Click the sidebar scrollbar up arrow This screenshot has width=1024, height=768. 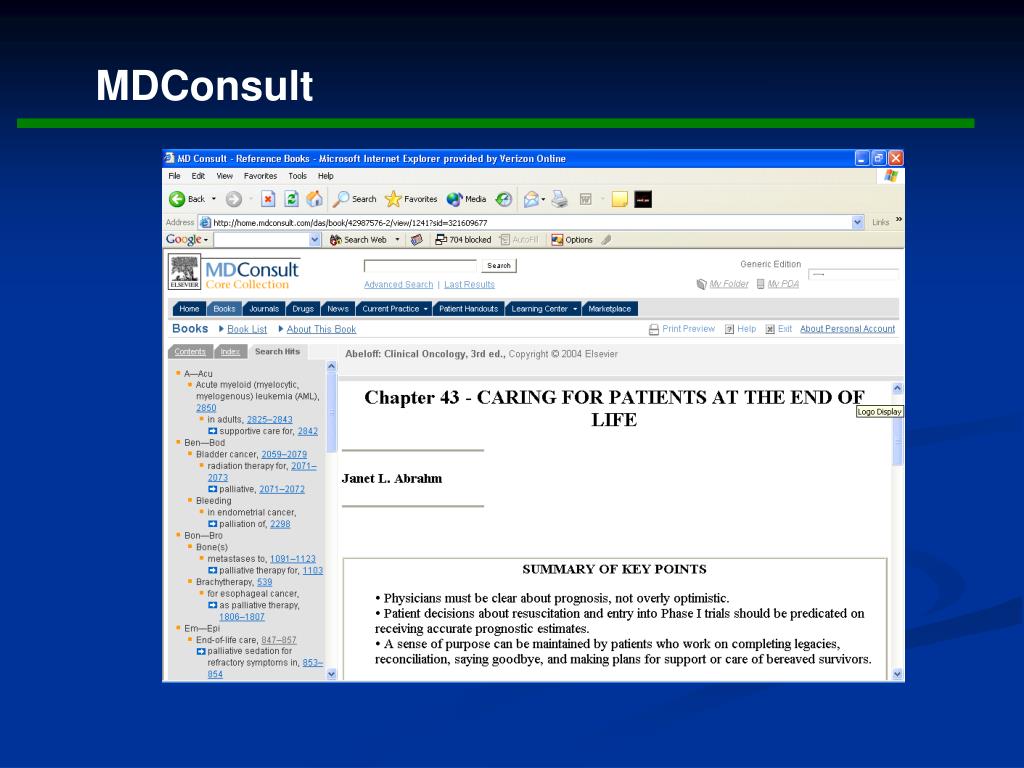[x=331, y=366]
